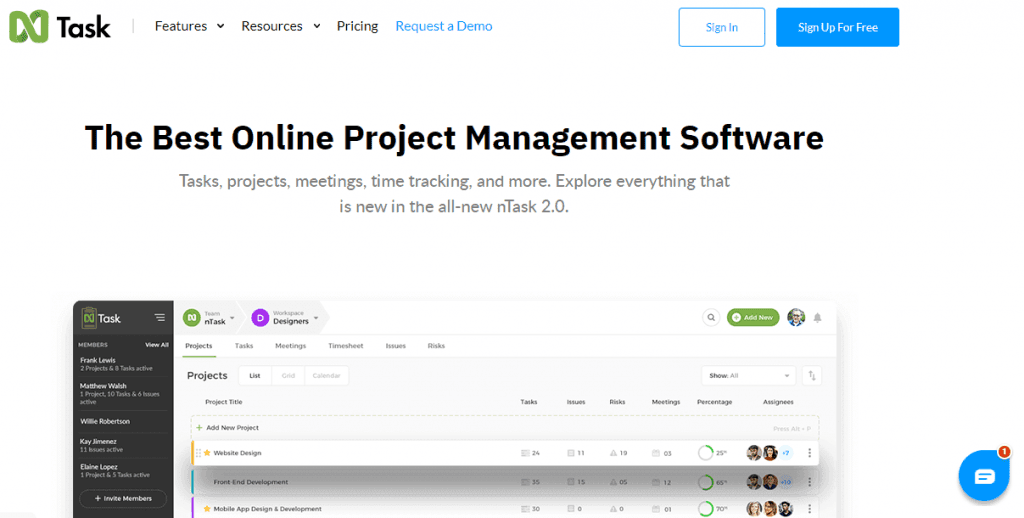Image resolution: width=1024 pixels, height=518 pixels.
Task: Click the search magnifier icon
Action: tap(711, 317)
